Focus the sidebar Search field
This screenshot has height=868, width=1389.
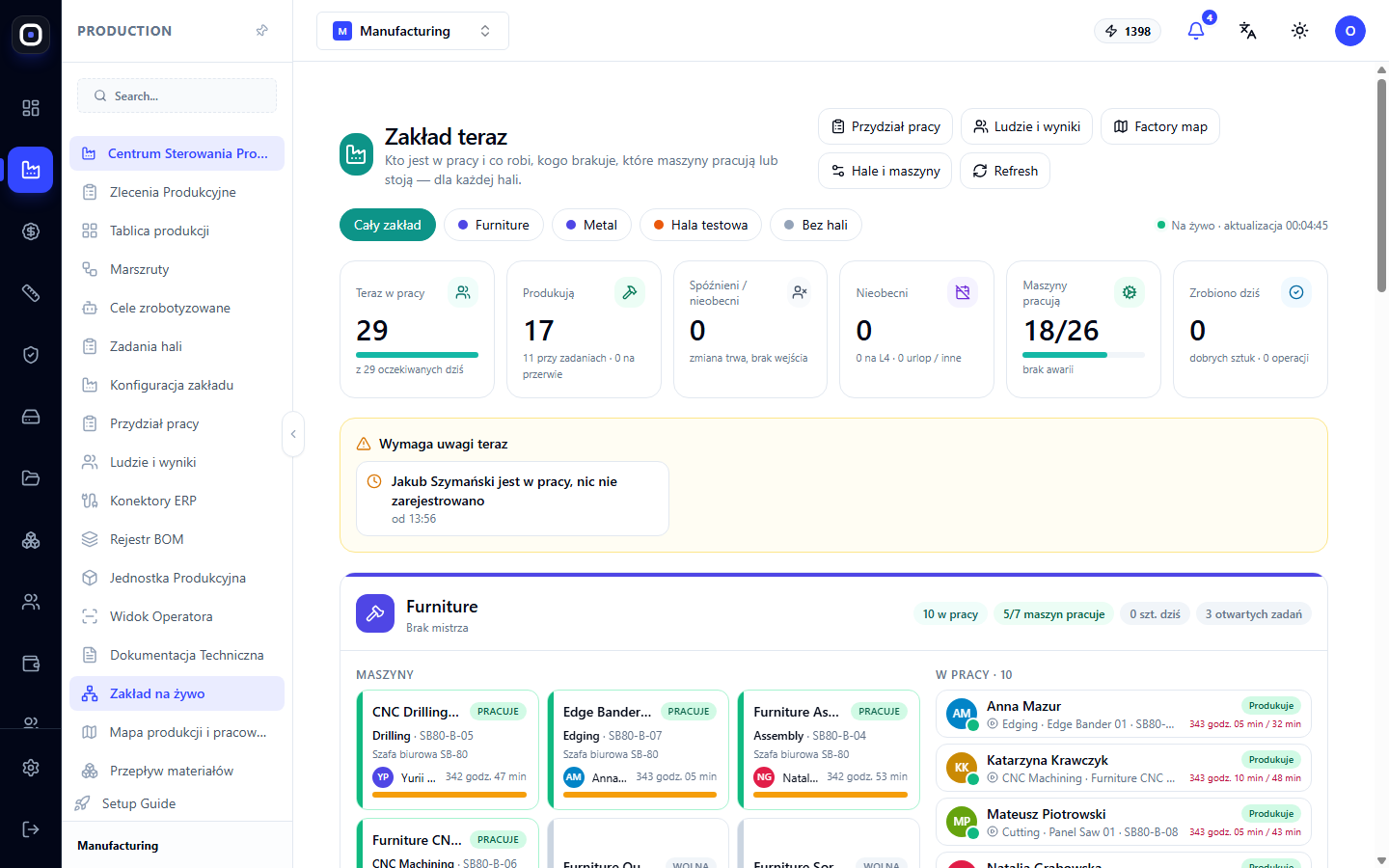(177, 95)
